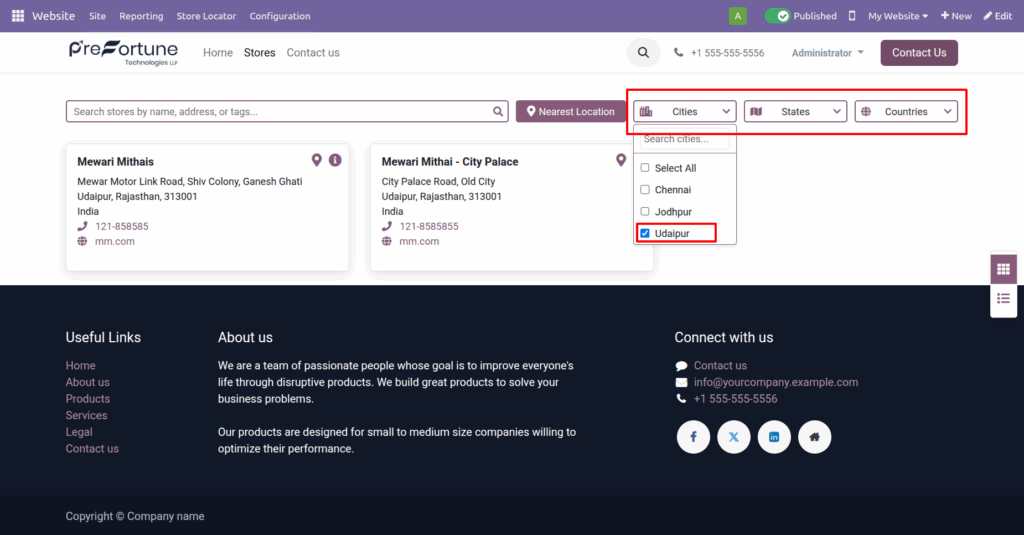Open footer Legal link

tap(79, 432)
